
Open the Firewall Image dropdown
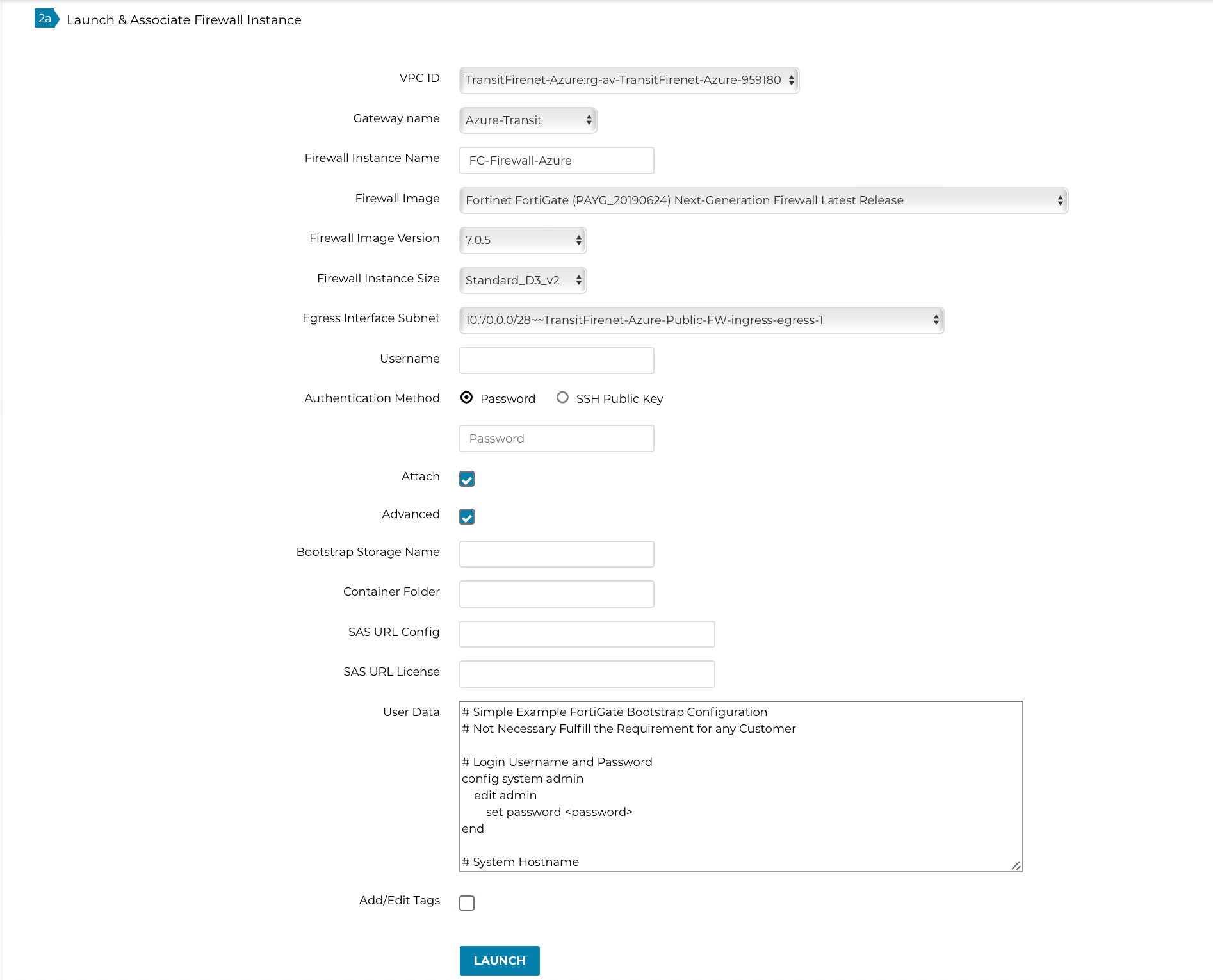click(763, 200)
